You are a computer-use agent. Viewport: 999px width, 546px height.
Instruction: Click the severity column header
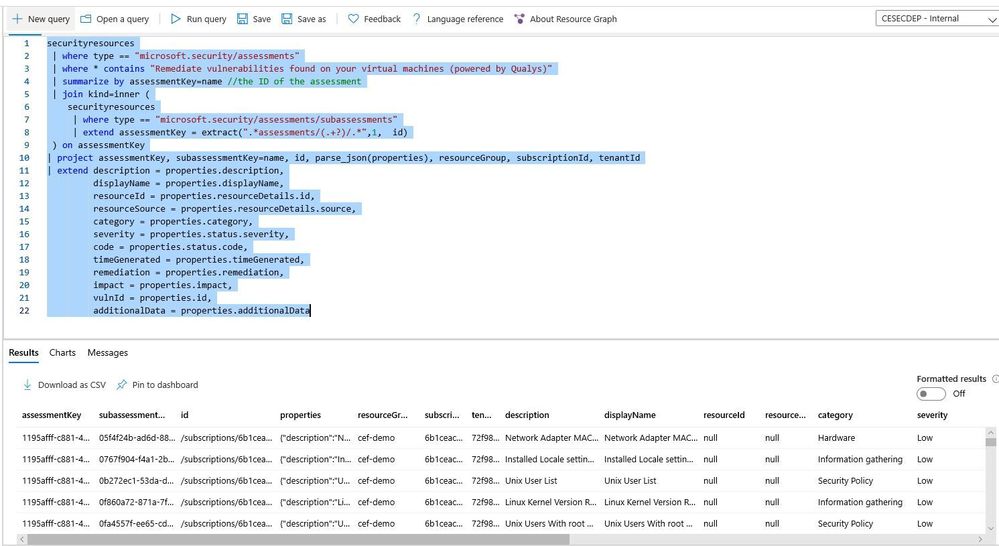tap(932, 415)
